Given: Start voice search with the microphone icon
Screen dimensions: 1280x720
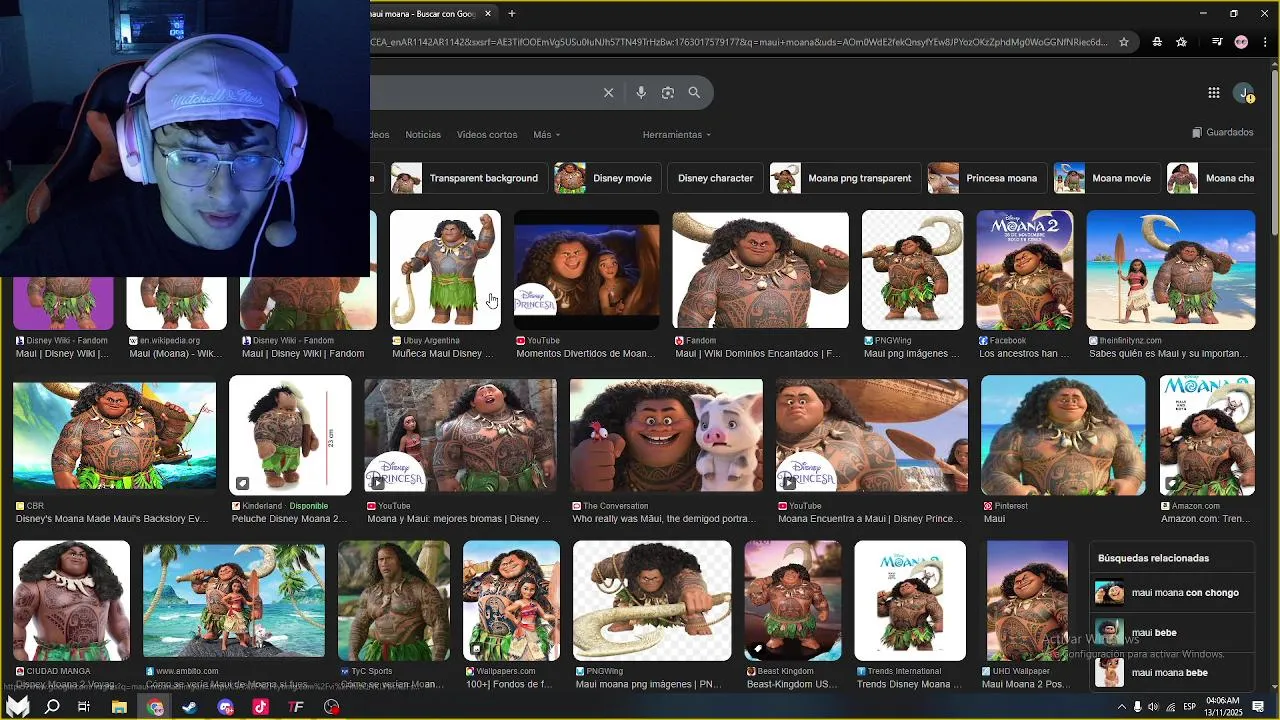Looking at the screenshot, I should pyautogui.click(x=641, y=93).
